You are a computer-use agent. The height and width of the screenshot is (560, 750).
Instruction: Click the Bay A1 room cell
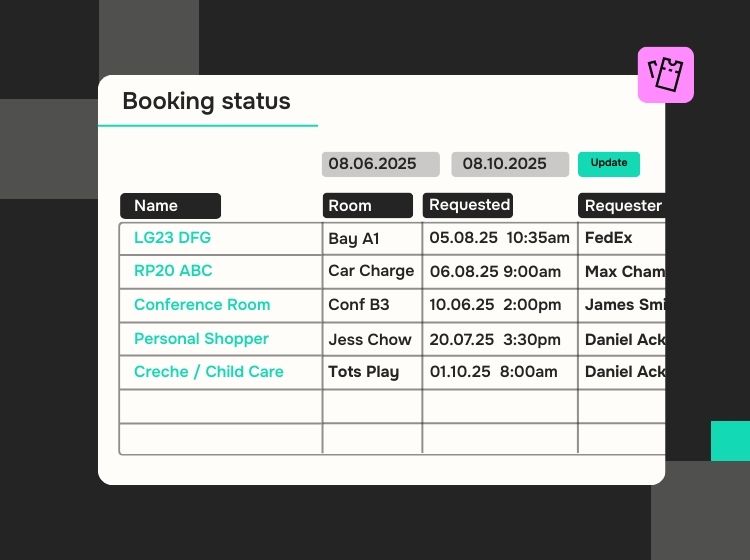(373, 239)
